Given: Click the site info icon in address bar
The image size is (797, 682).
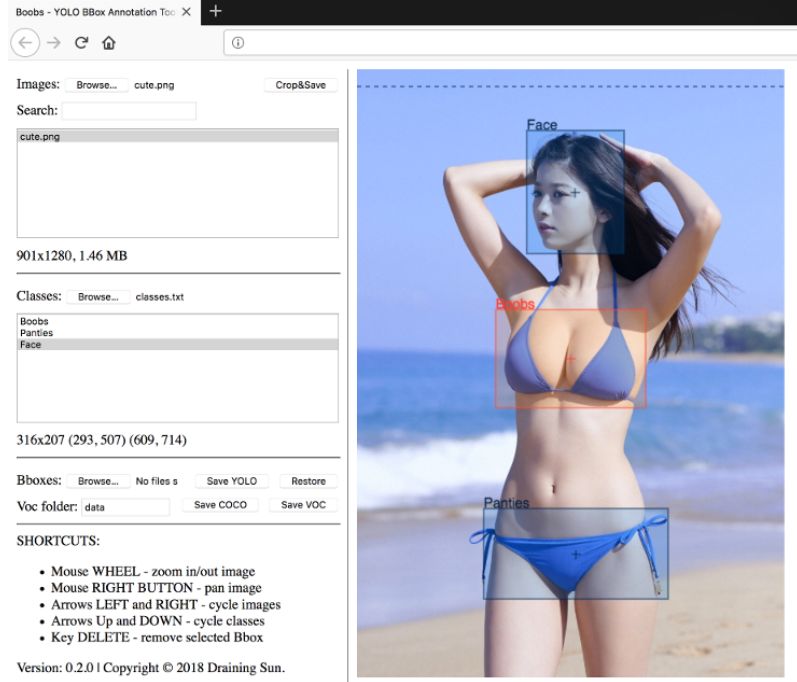Looking at the screenshot, I should coord(237,43).
